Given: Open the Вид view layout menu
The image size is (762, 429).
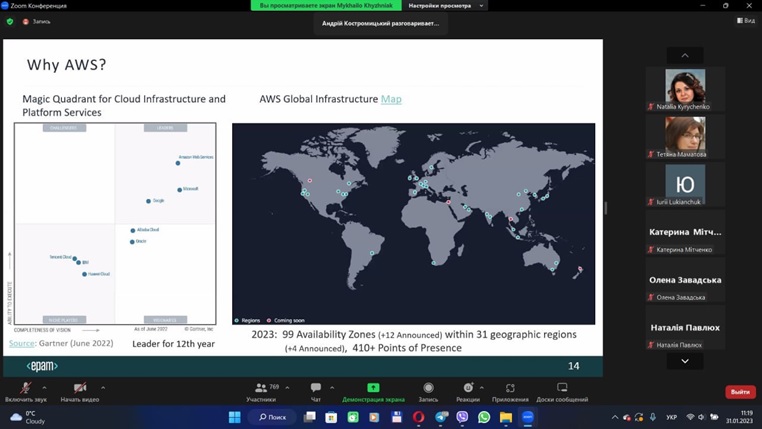Looking at the screenshot, I should pyautogui.click(x=746, y=20).
